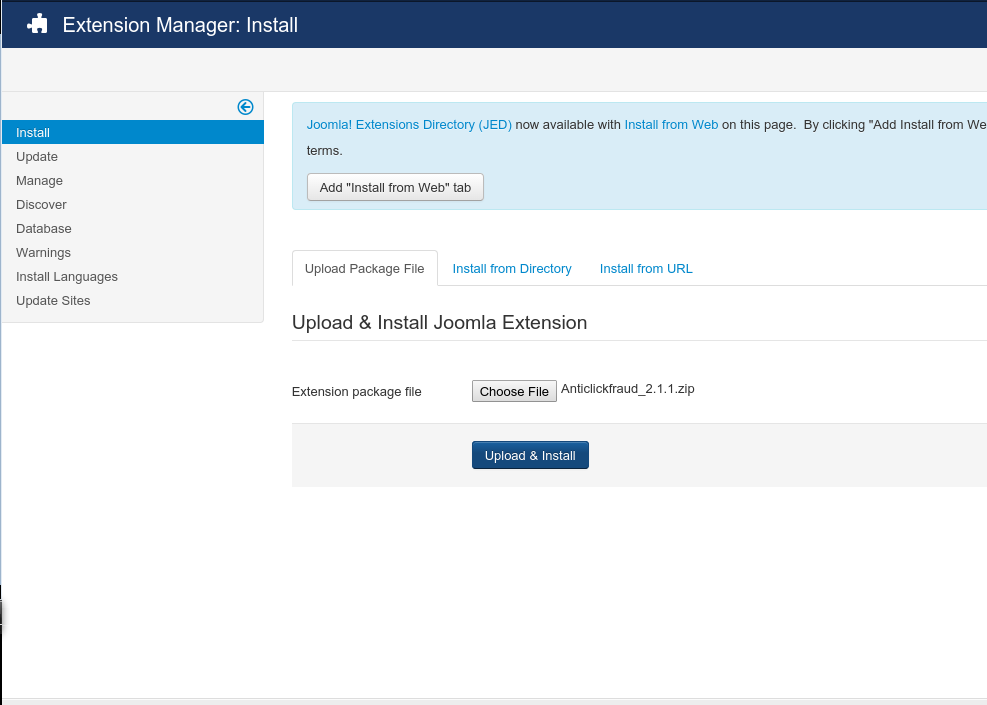Click the puzzle piece extension icon
987x705 pixels.
click(x=37, y=24)
